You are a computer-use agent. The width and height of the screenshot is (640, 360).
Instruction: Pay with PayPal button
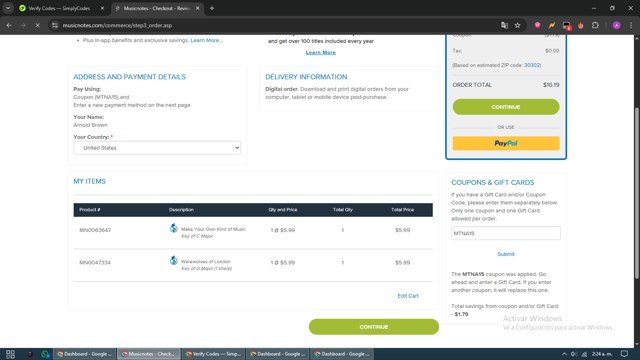(506, 143)
